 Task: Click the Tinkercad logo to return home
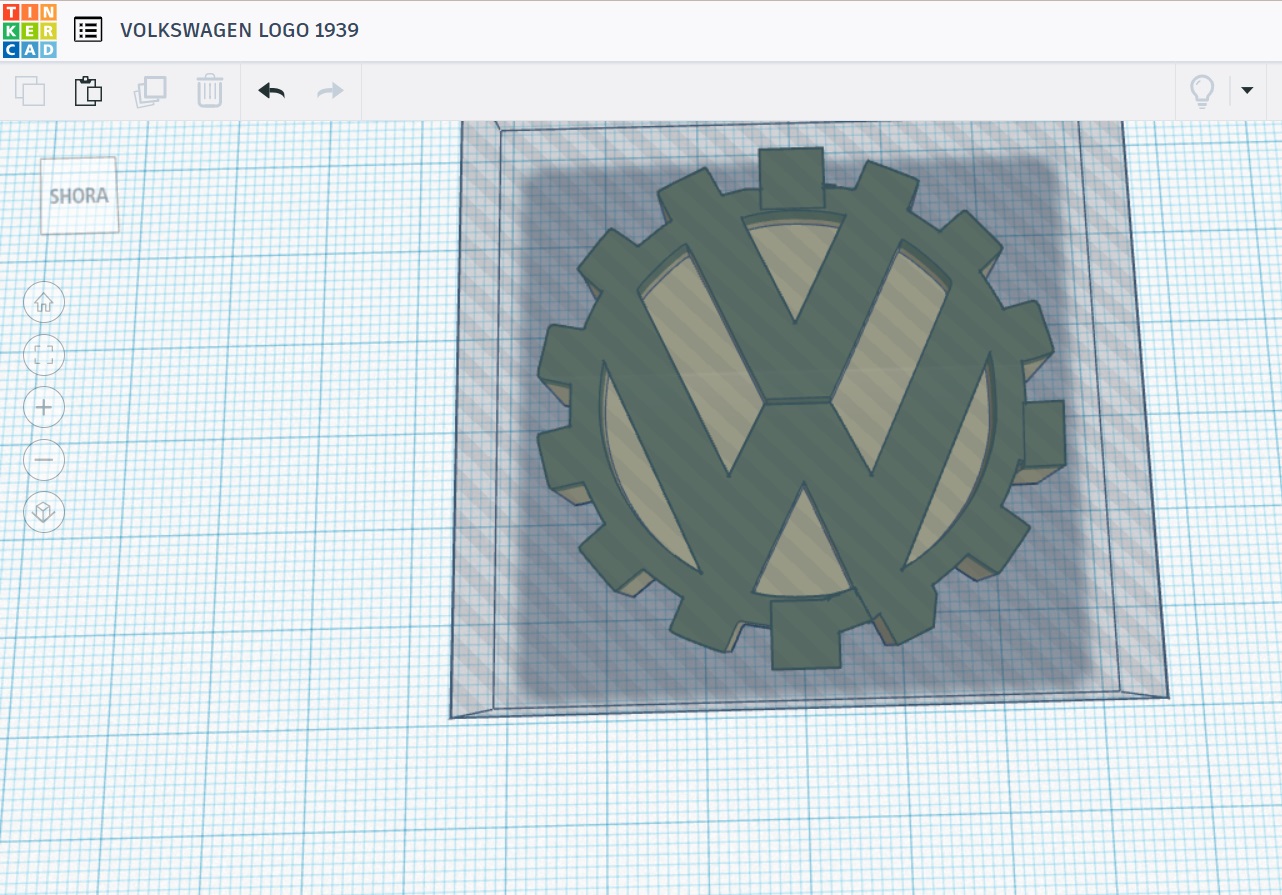[29, 29]
